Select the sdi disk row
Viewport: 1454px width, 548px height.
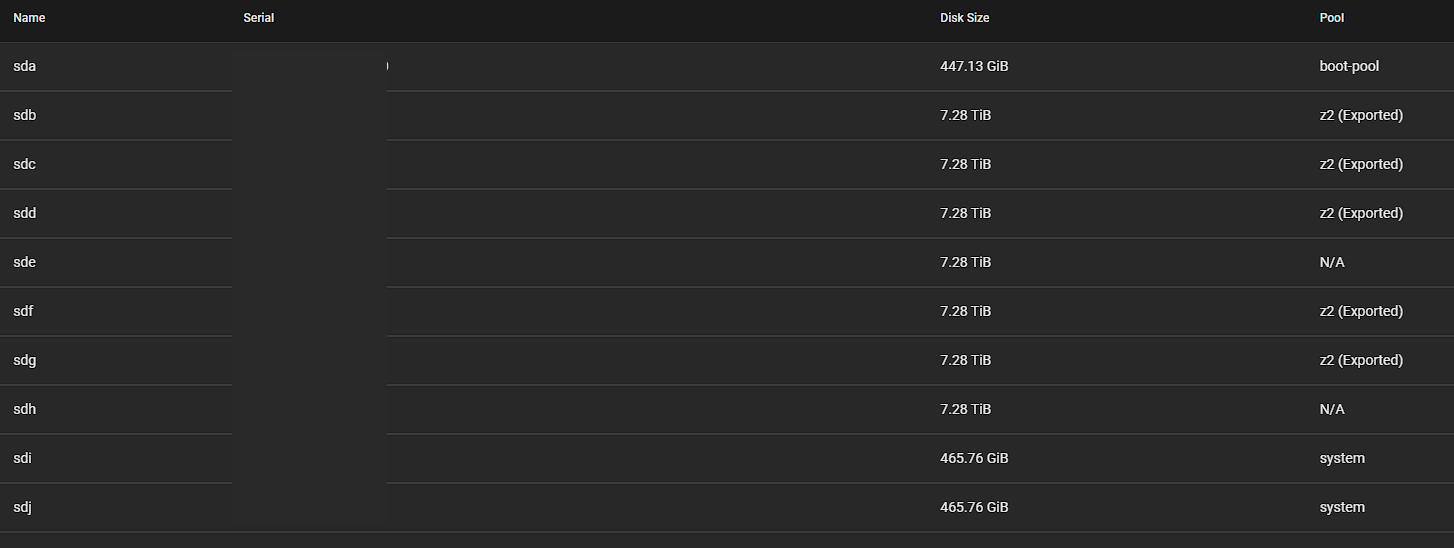(727, 458)
